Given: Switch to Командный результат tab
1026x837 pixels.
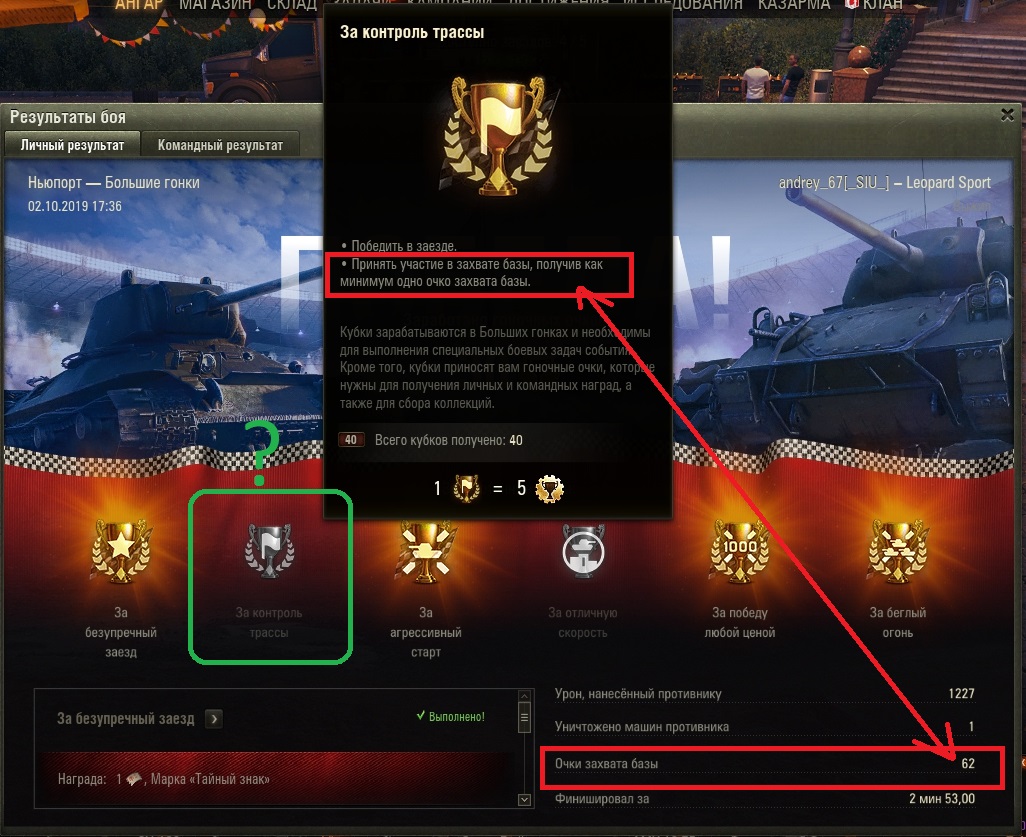Looking at the screenshot, I should (x=220, y=145).
